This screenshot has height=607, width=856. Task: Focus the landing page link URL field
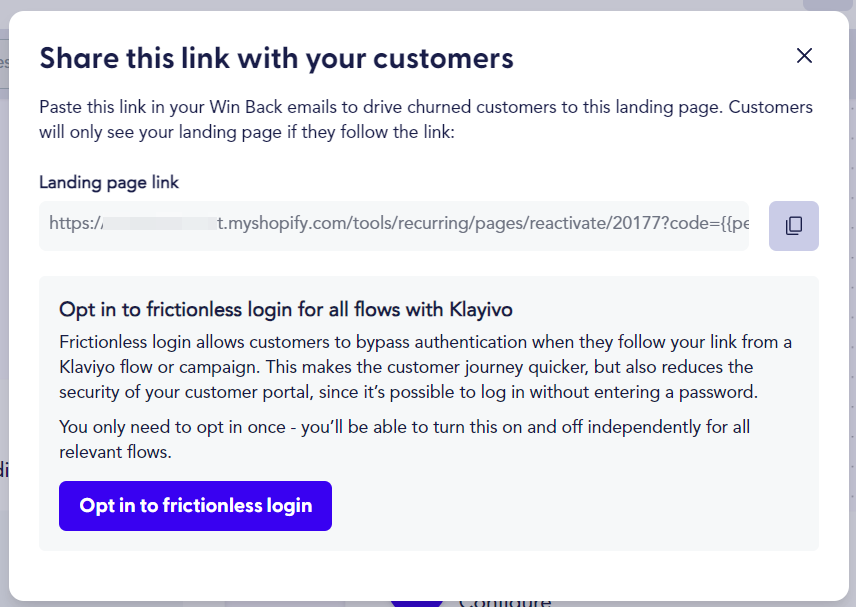394,226
